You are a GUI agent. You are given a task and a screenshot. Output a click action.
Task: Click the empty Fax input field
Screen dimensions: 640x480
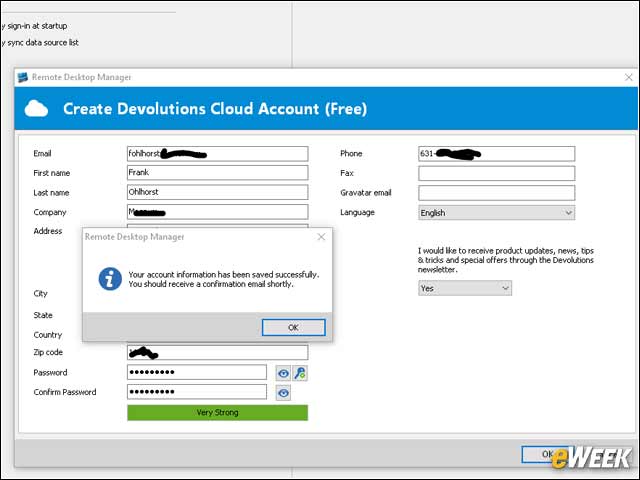pyautogui.click(x=496, y=173)
